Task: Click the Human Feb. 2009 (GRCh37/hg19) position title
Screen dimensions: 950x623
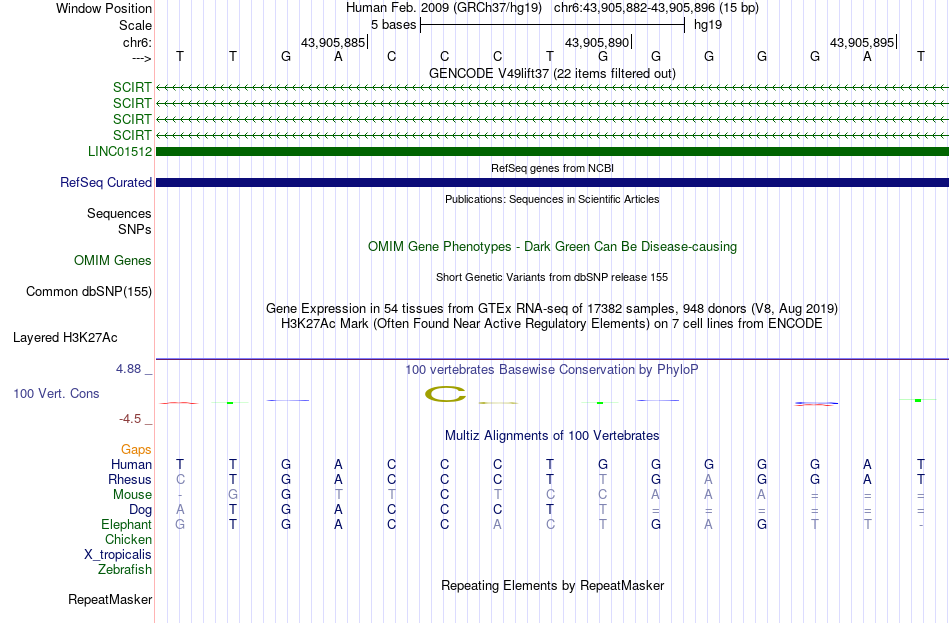Action: click(446, 8)
